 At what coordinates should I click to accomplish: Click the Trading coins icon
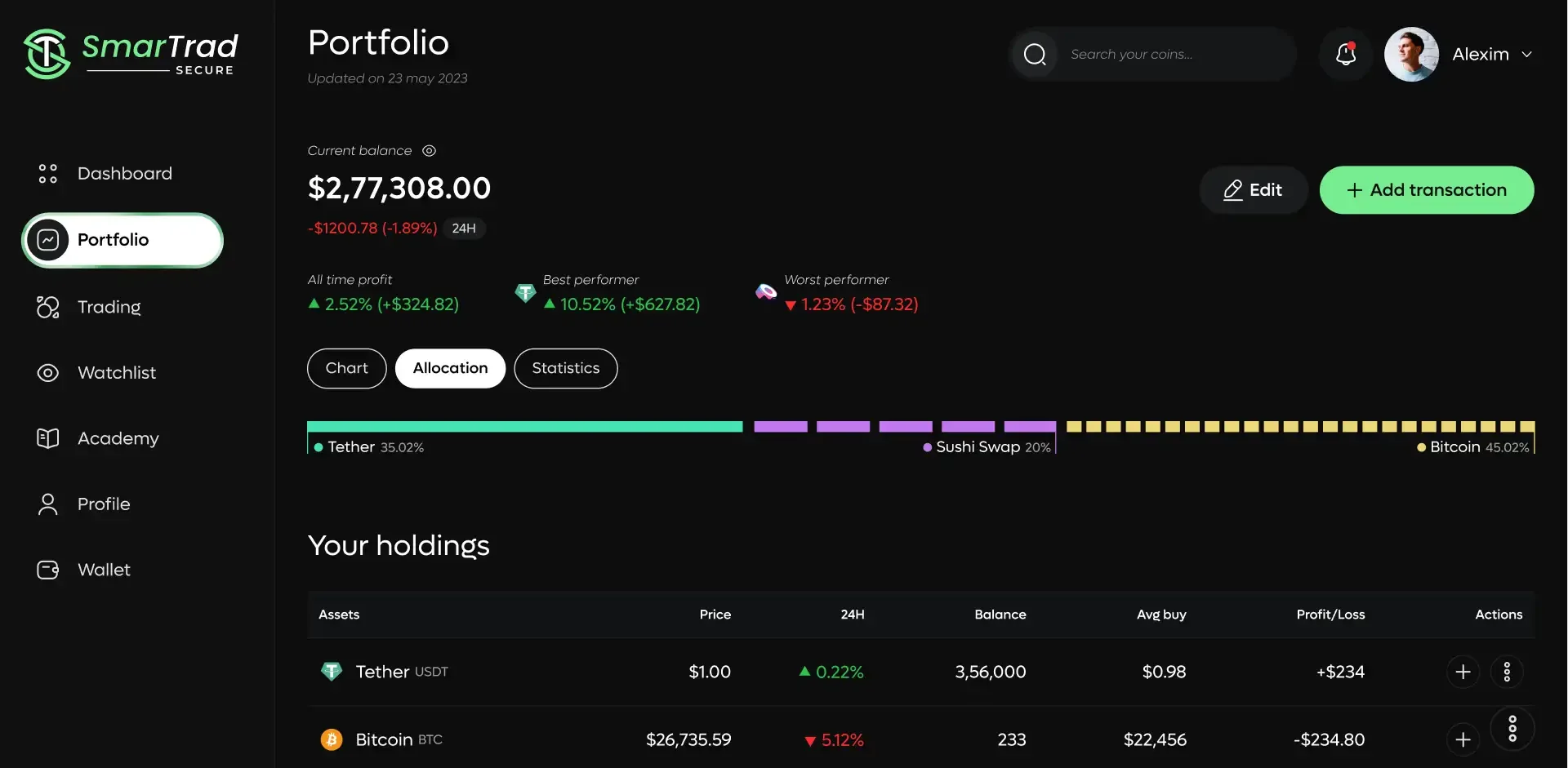pos(48,307)
